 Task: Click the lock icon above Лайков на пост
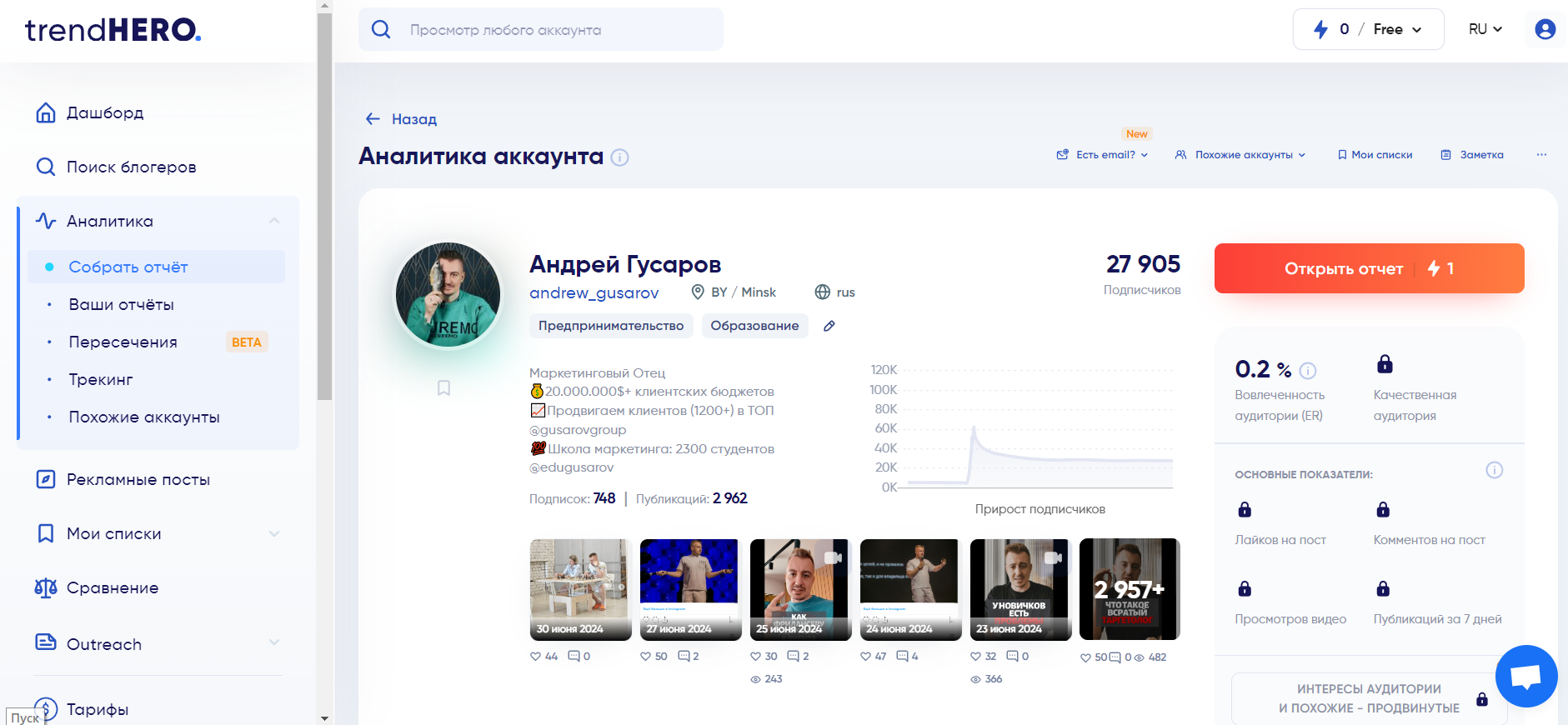point(1245,509)
